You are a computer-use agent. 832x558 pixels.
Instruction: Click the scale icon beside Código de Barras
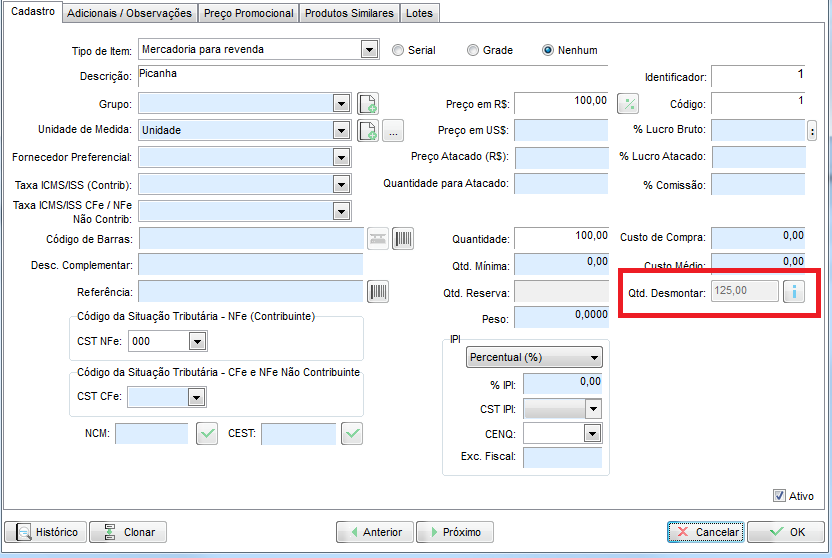378,238
